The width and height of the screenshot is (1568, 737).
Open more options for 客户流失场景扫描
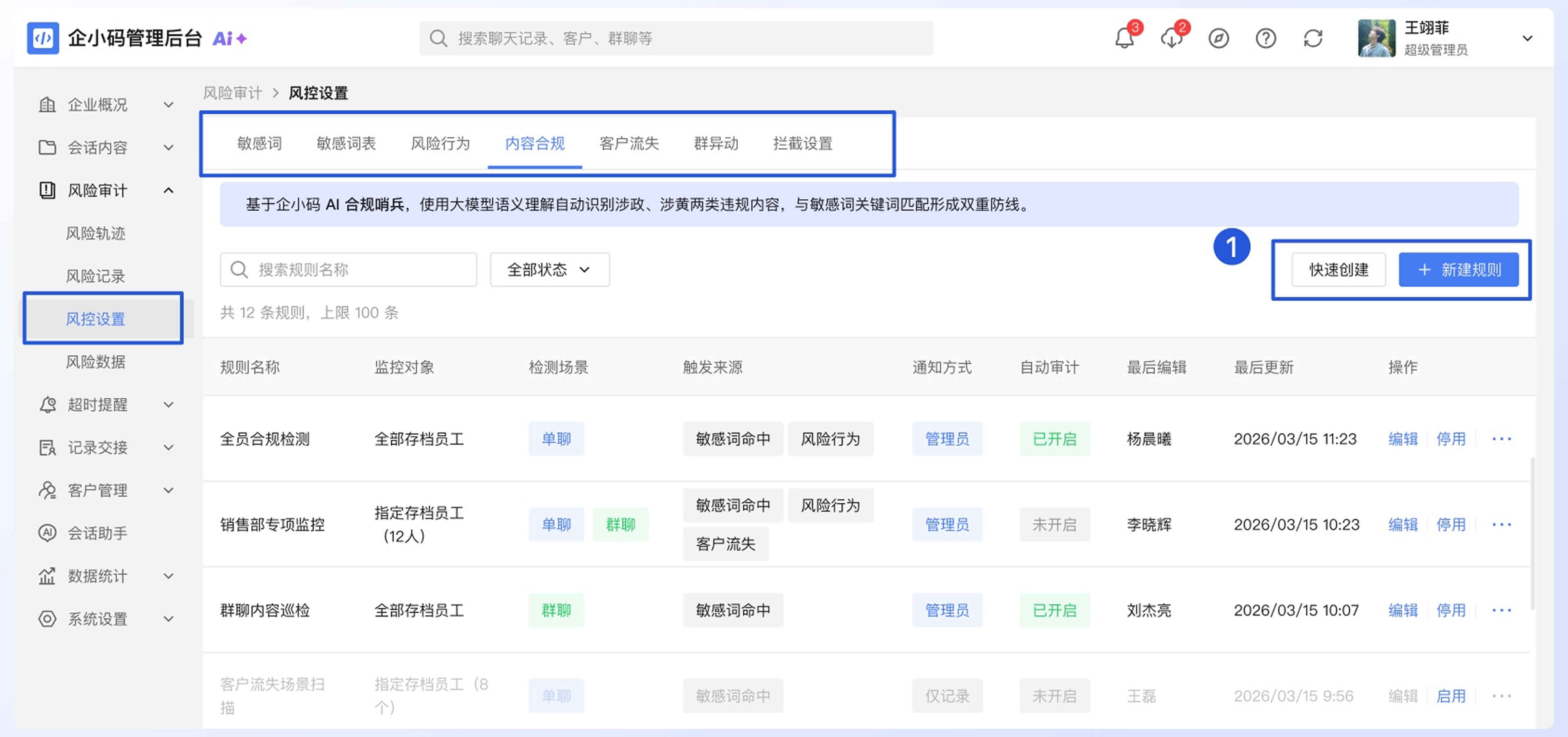[1501, 696]
